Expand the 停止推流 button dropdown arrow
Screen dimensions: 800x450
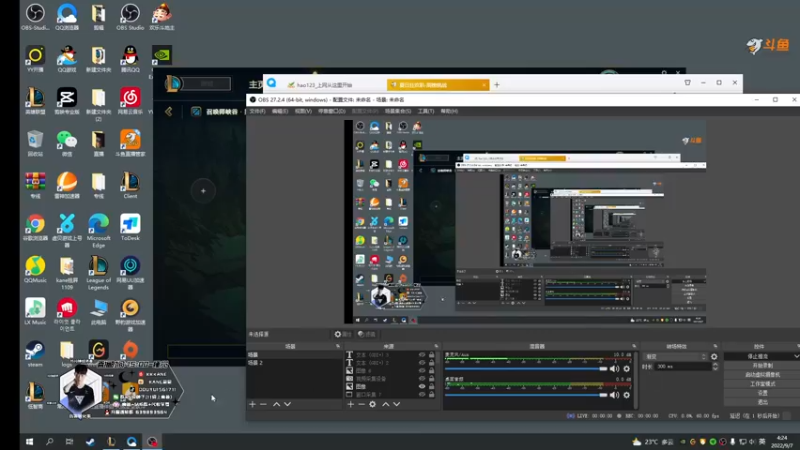[795, 356]
